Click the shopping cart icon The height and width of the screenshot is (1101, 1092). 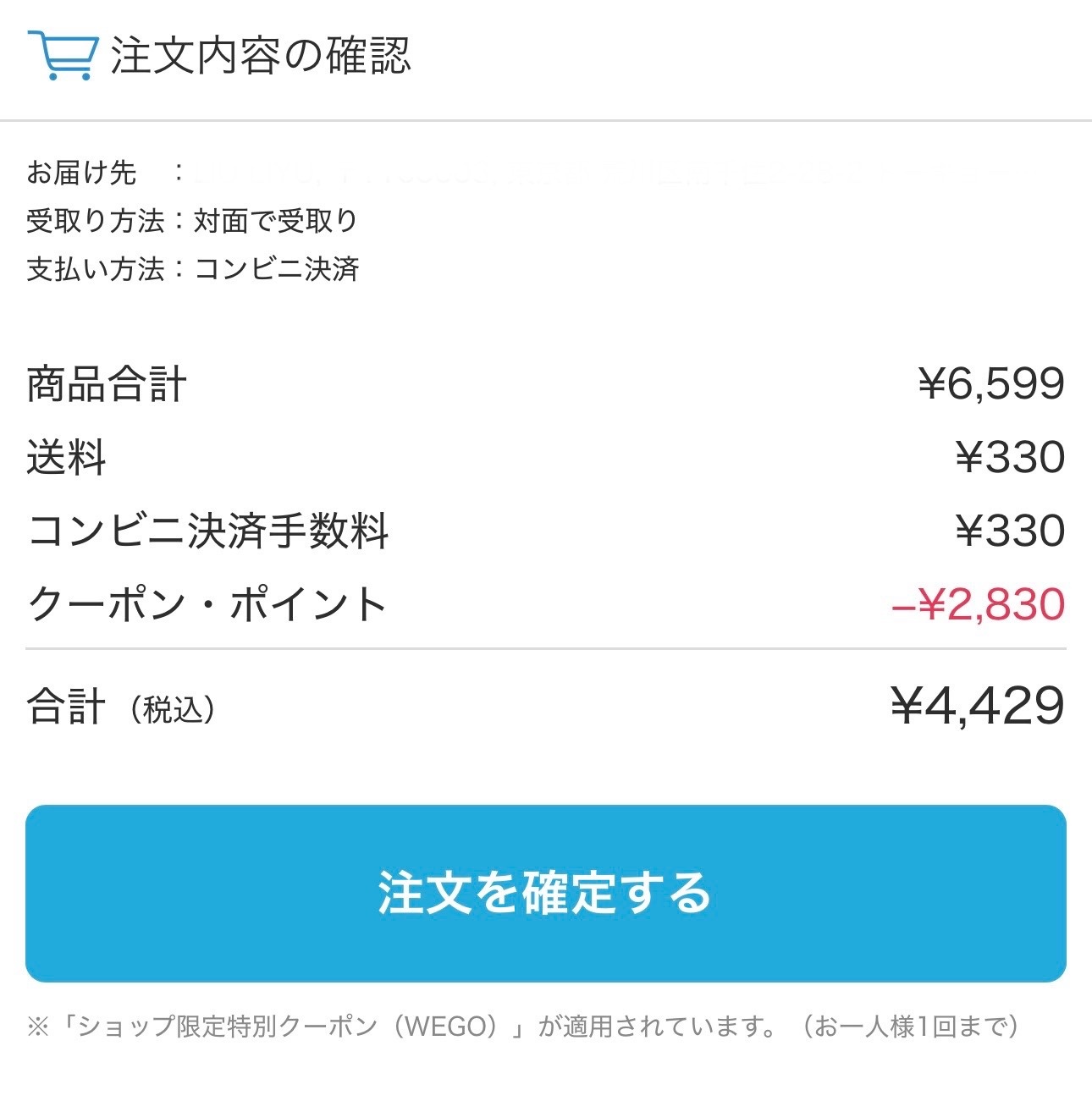pos(61,55)
